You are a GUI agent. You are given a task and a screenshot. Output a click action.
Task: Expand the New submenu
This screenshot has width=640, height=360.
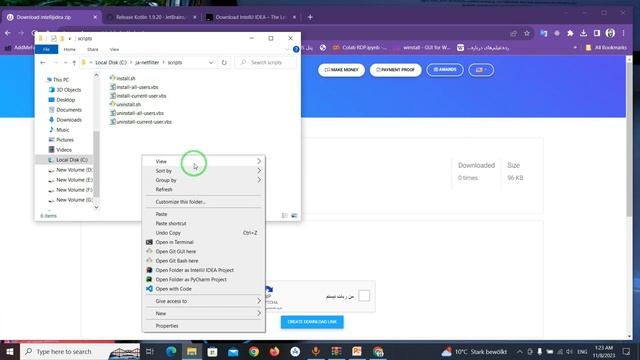tap(204, 313)
